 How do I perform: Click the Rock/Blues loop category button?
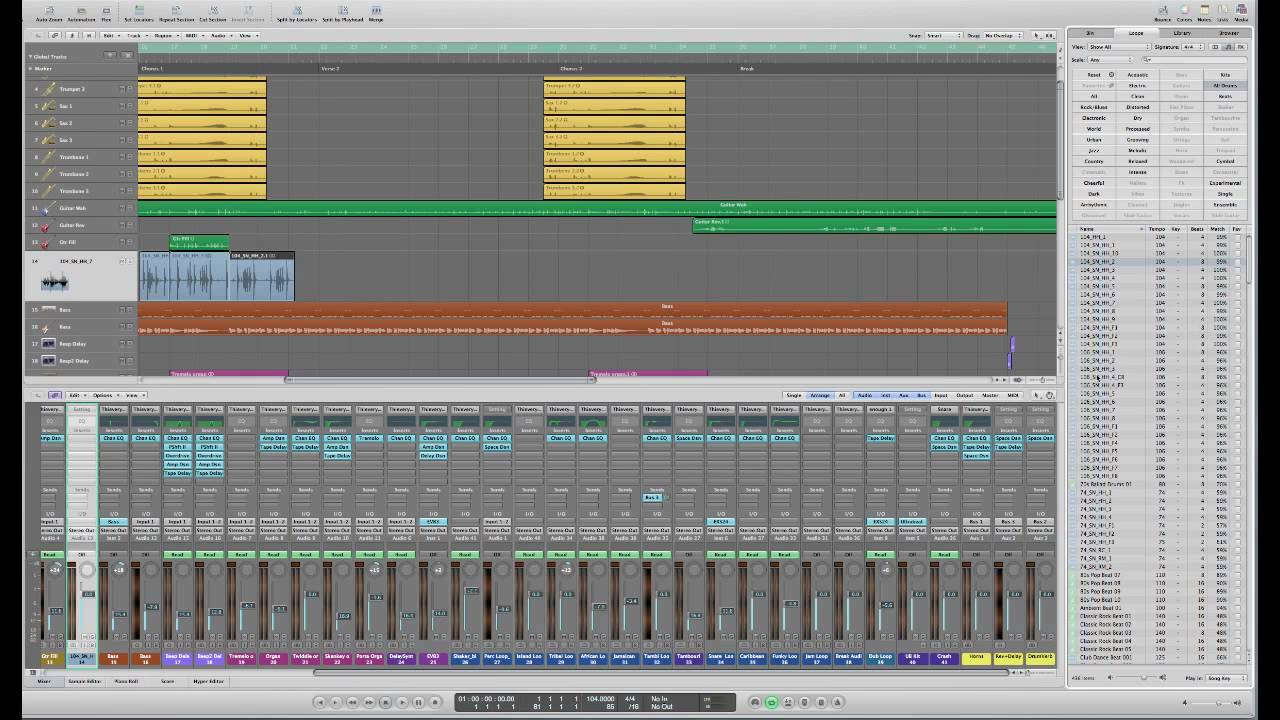click(x=1094, y=107)
